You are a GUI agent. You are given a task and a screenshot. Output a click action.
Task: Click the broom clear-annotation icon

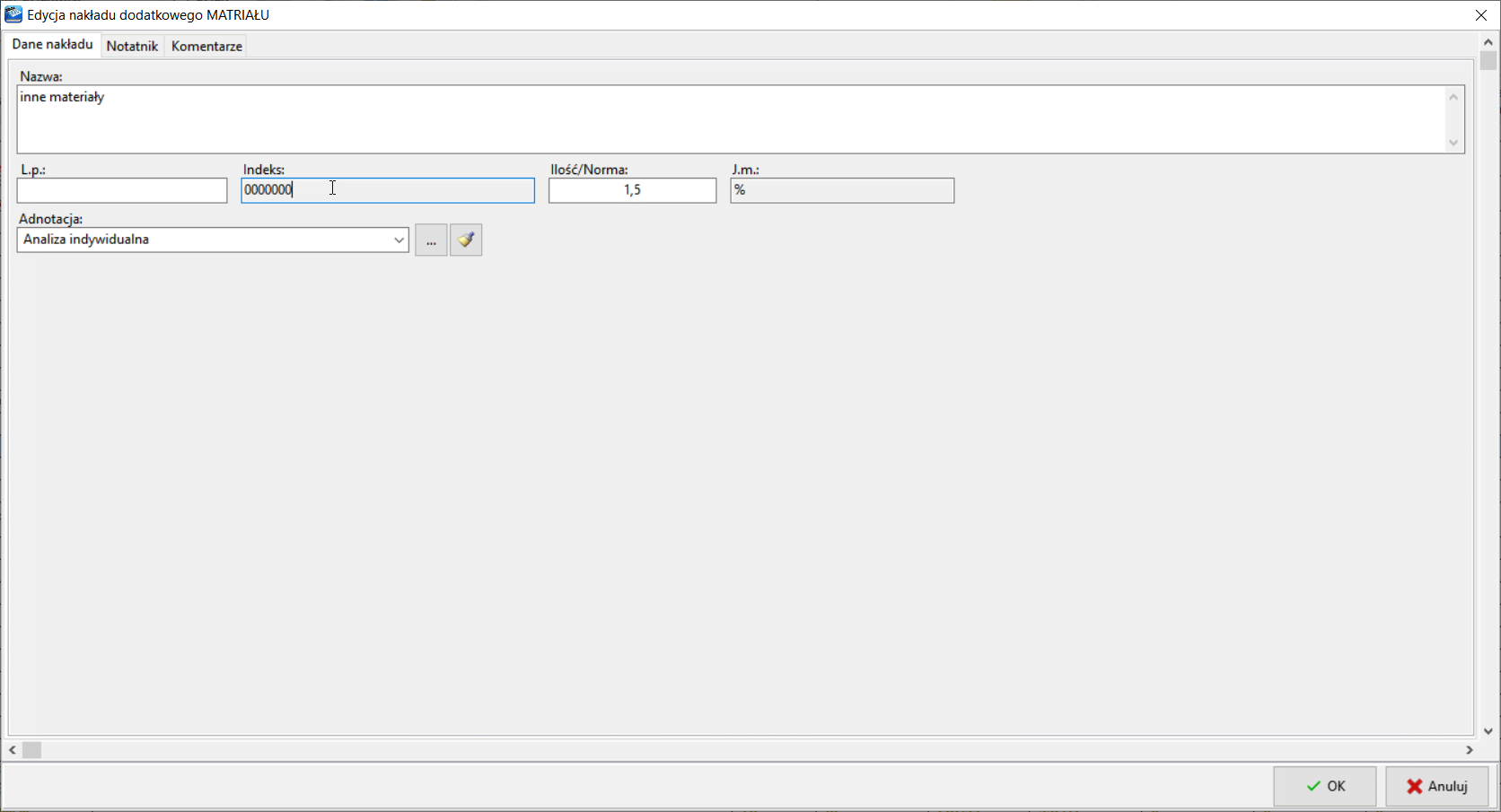(466, 240)
